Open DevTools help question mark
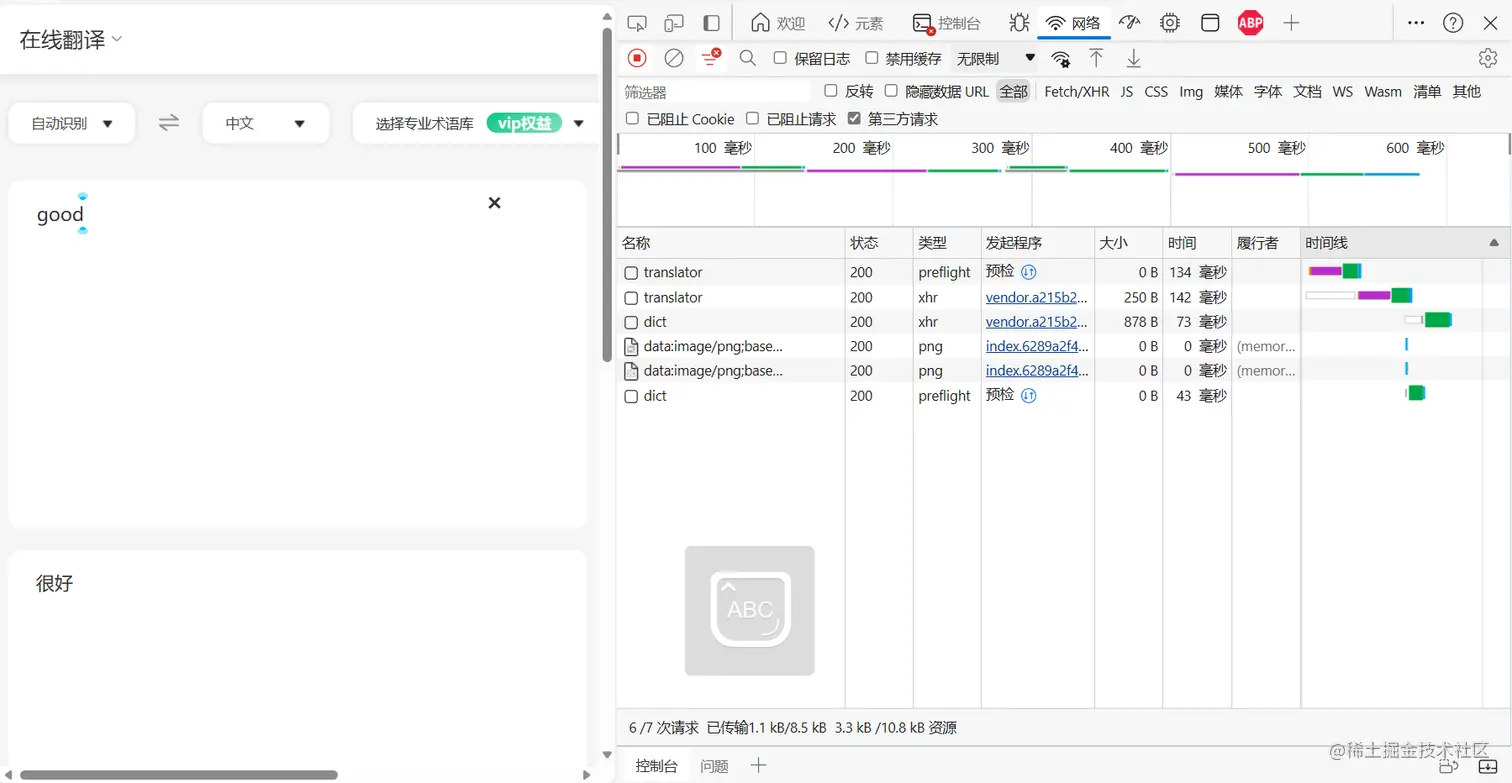The image size is (1512, 783). [x=1453, y=23]
